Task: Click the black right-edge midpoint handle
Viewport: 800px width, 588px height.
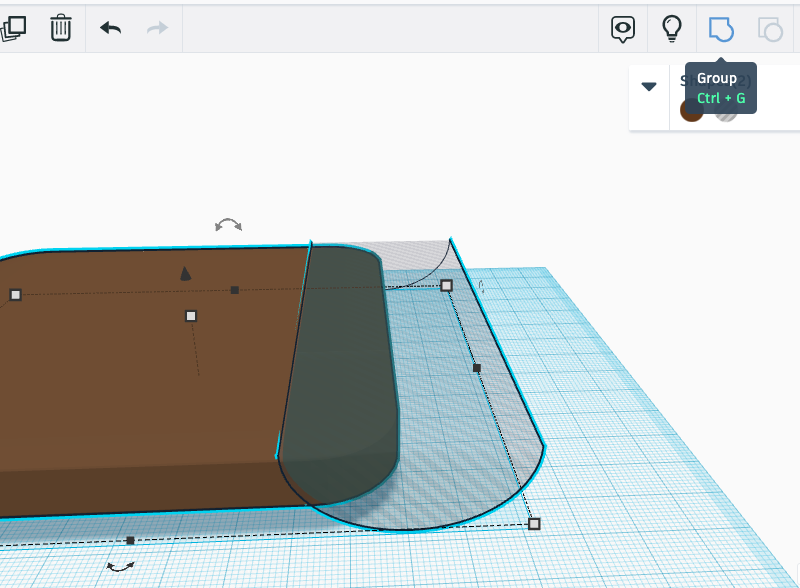Action: [477, 368]
